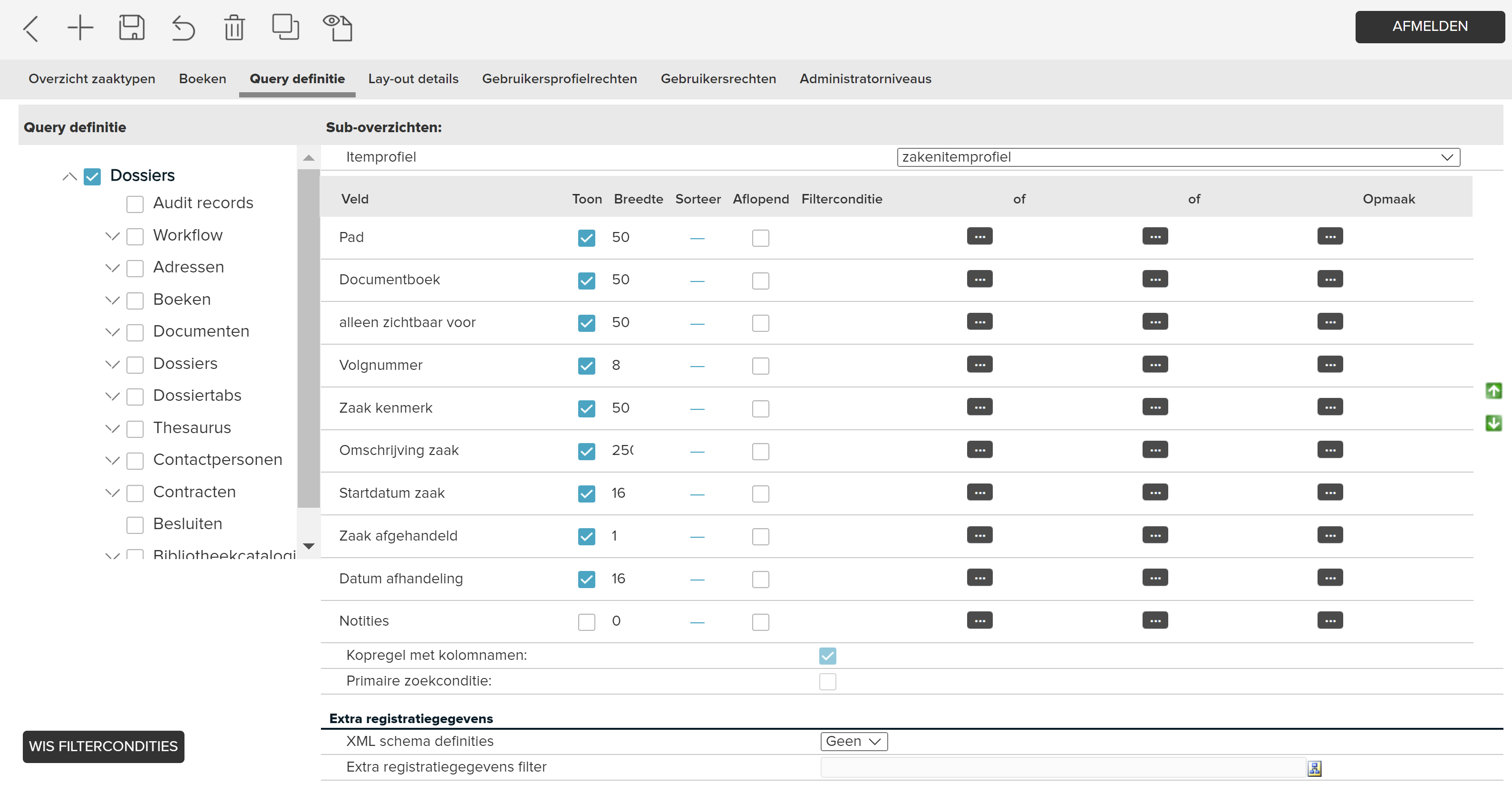Click the WIS FILTERCONDITIES button
Viewport: 1512px width, 812px height.
click(x=102, y=746)
